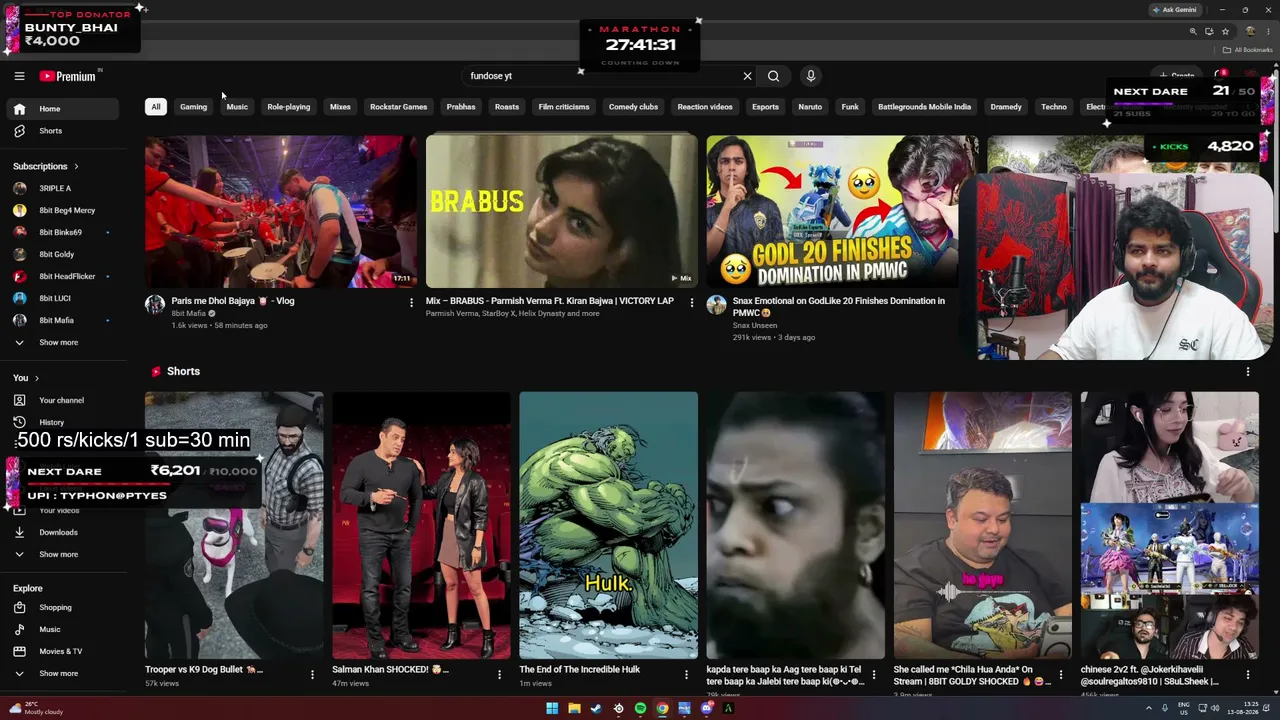This screenshot has height=720, width=1280.
Task: Play the Salman Khan short thumbnail
Action: 421,525
